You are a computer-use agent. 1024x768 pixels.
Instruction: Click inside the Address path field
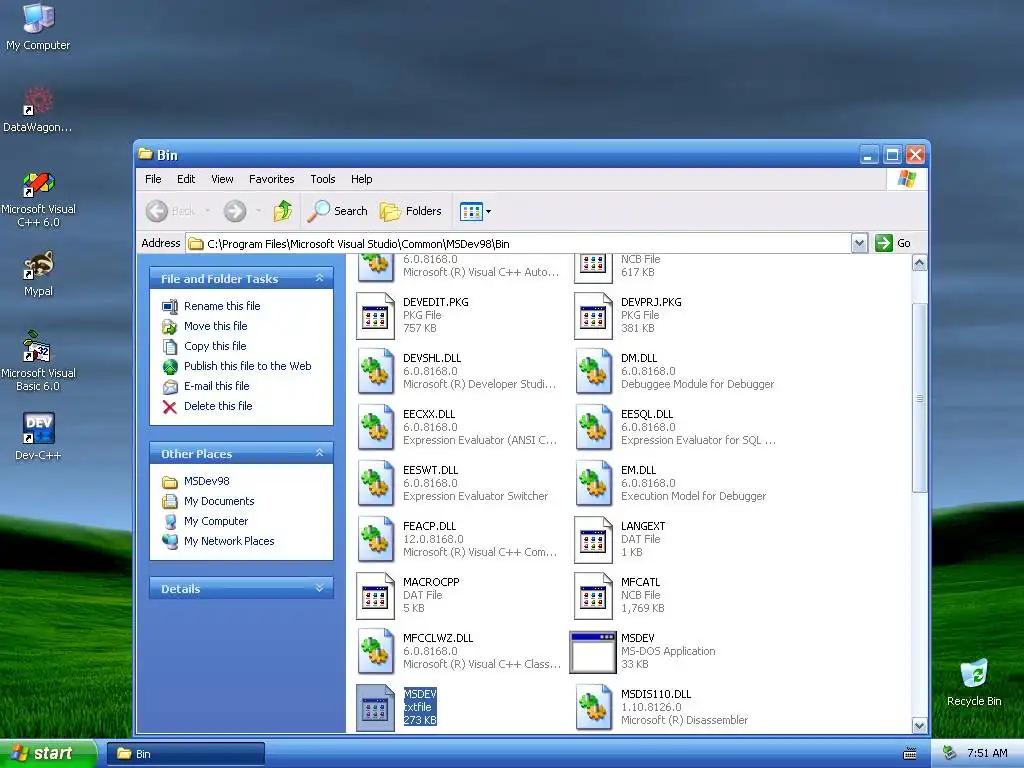tap(519, 244)
